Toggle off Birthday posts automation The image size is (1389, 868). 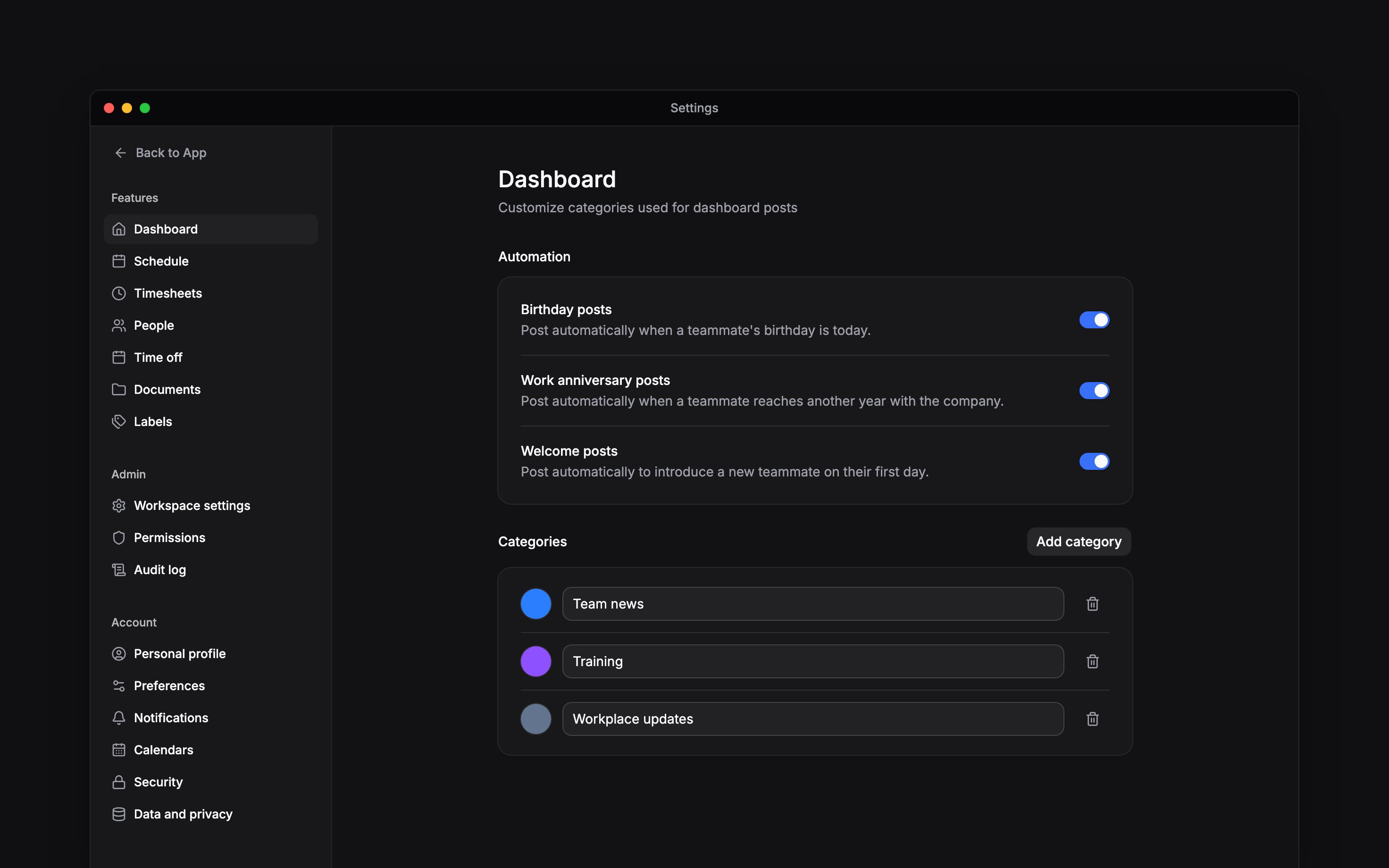click(x=1094, y=320)
